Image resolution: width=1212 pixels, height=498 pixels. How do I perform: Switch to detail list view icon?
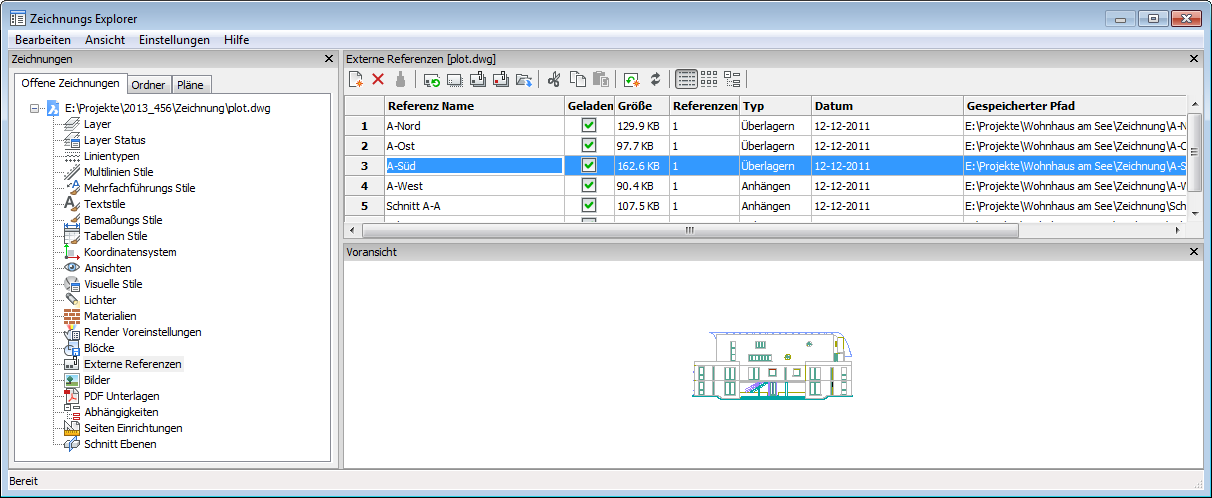click(686, 79)
